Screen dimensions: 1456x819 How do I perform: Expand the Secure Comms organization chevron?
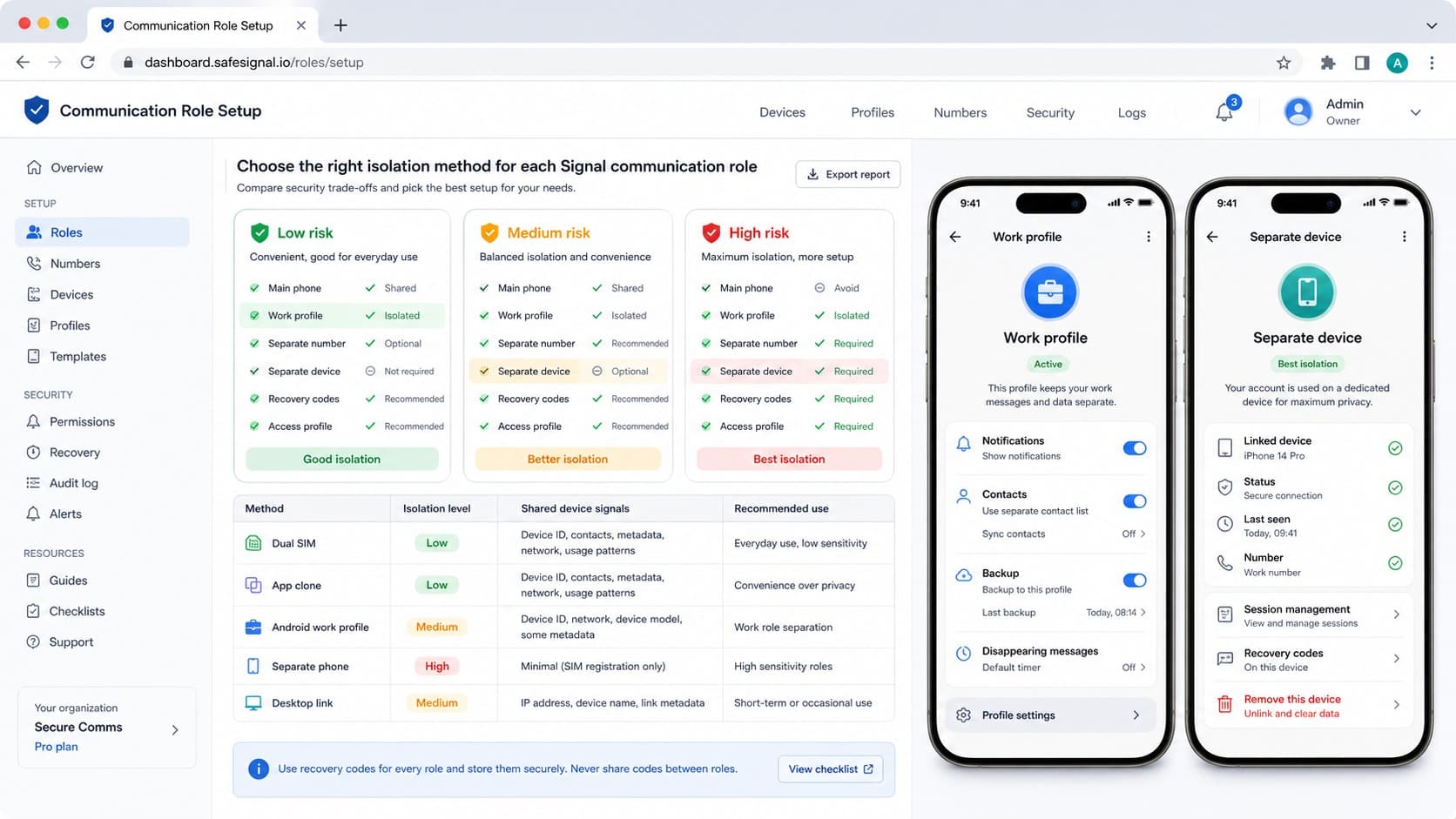175,729
